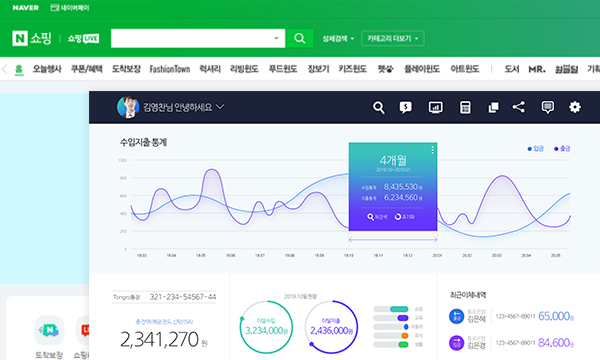Toggle the 입금 legend dot on chart
The height and width of the screenshot is (360, 600).
[530, 149]
